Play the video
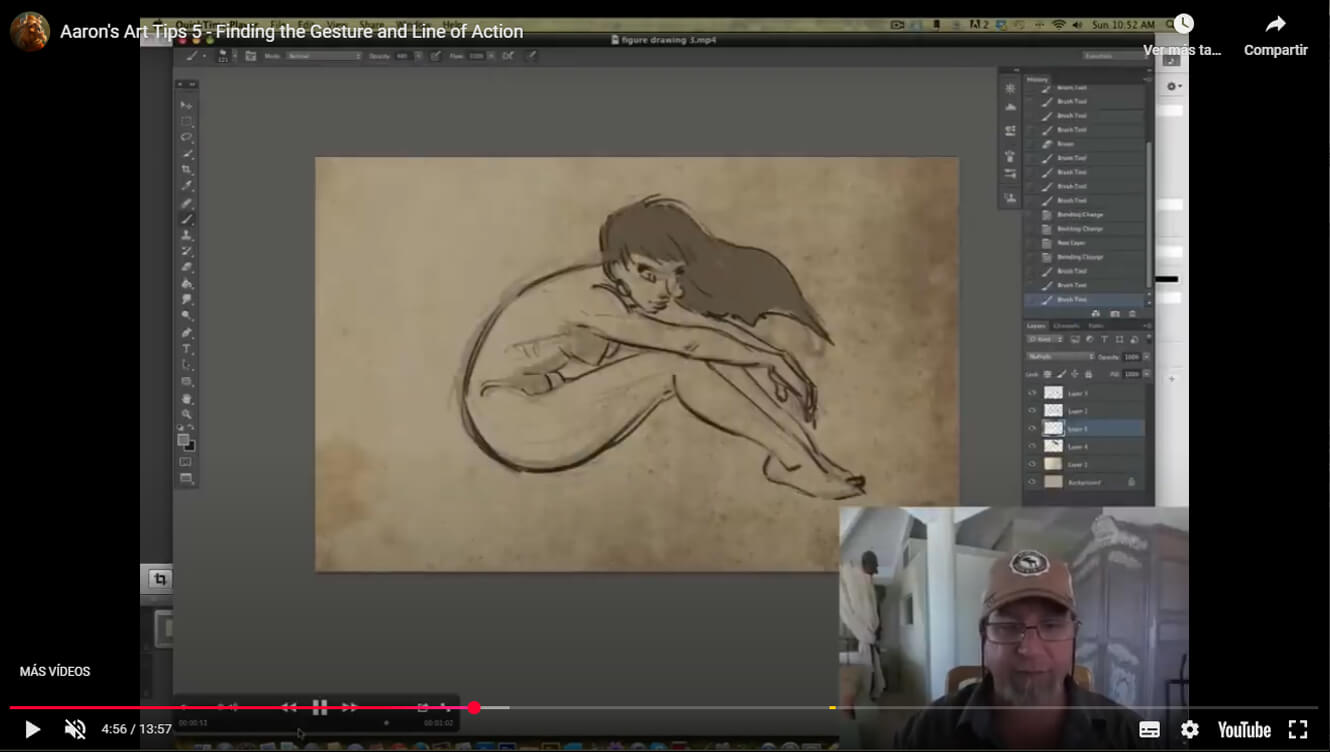Viewport: 1330px width, 752px height. 32,729
